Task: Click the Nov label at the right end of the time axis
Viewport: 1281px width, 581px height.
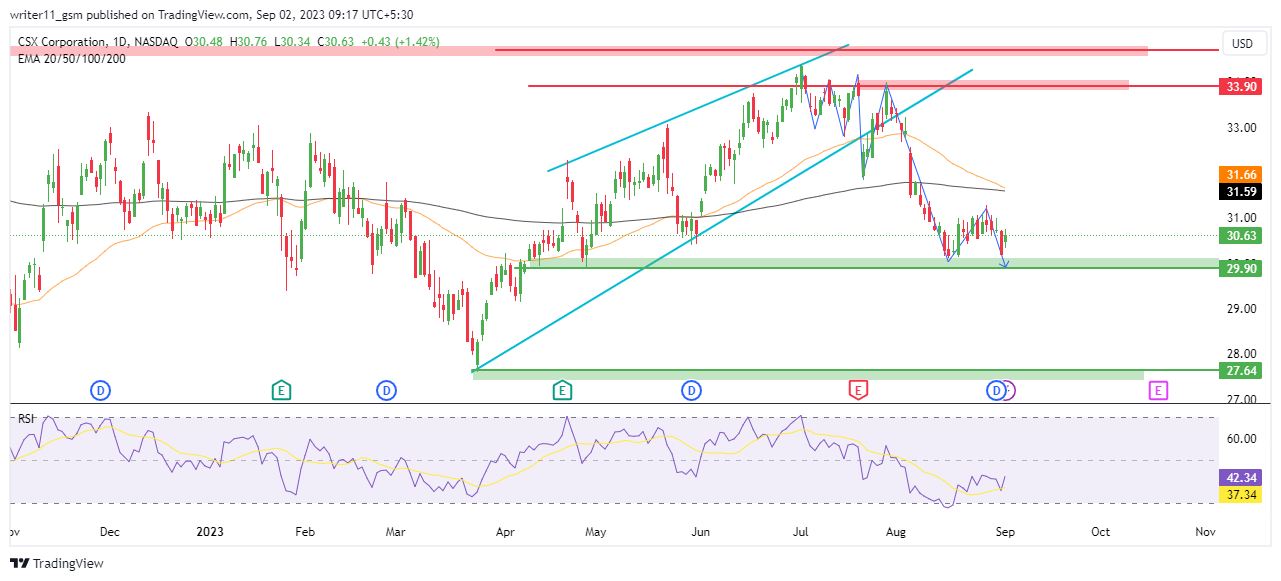Action: (1206, 533)
